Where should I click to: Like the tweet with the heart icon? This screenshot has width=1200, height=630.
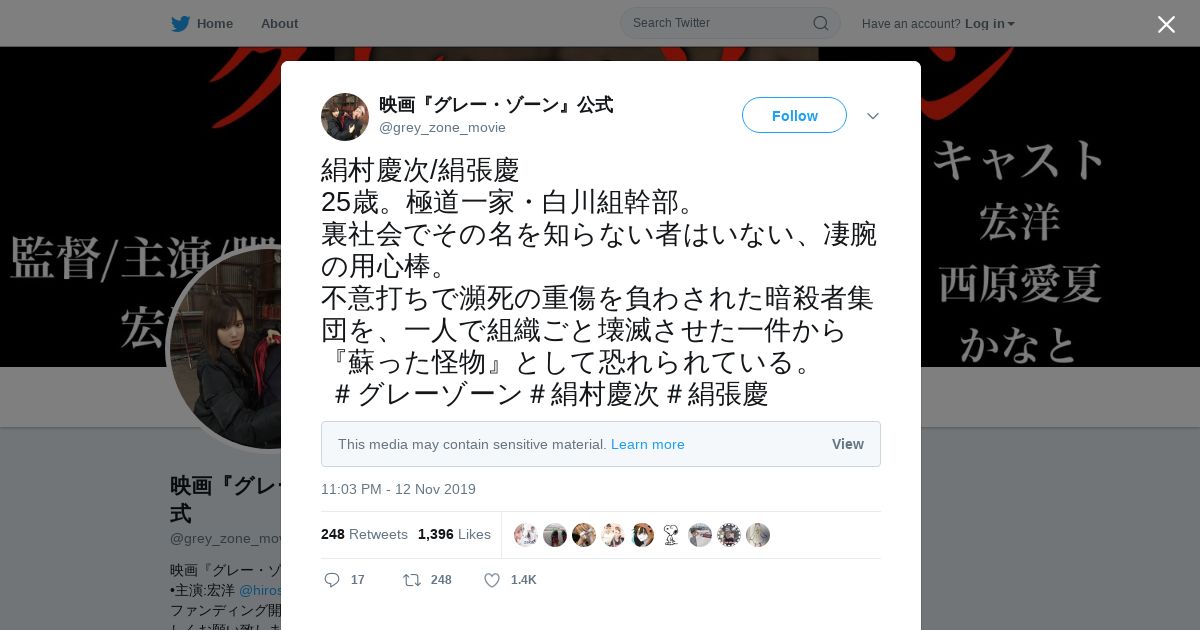tap(491, 580)
